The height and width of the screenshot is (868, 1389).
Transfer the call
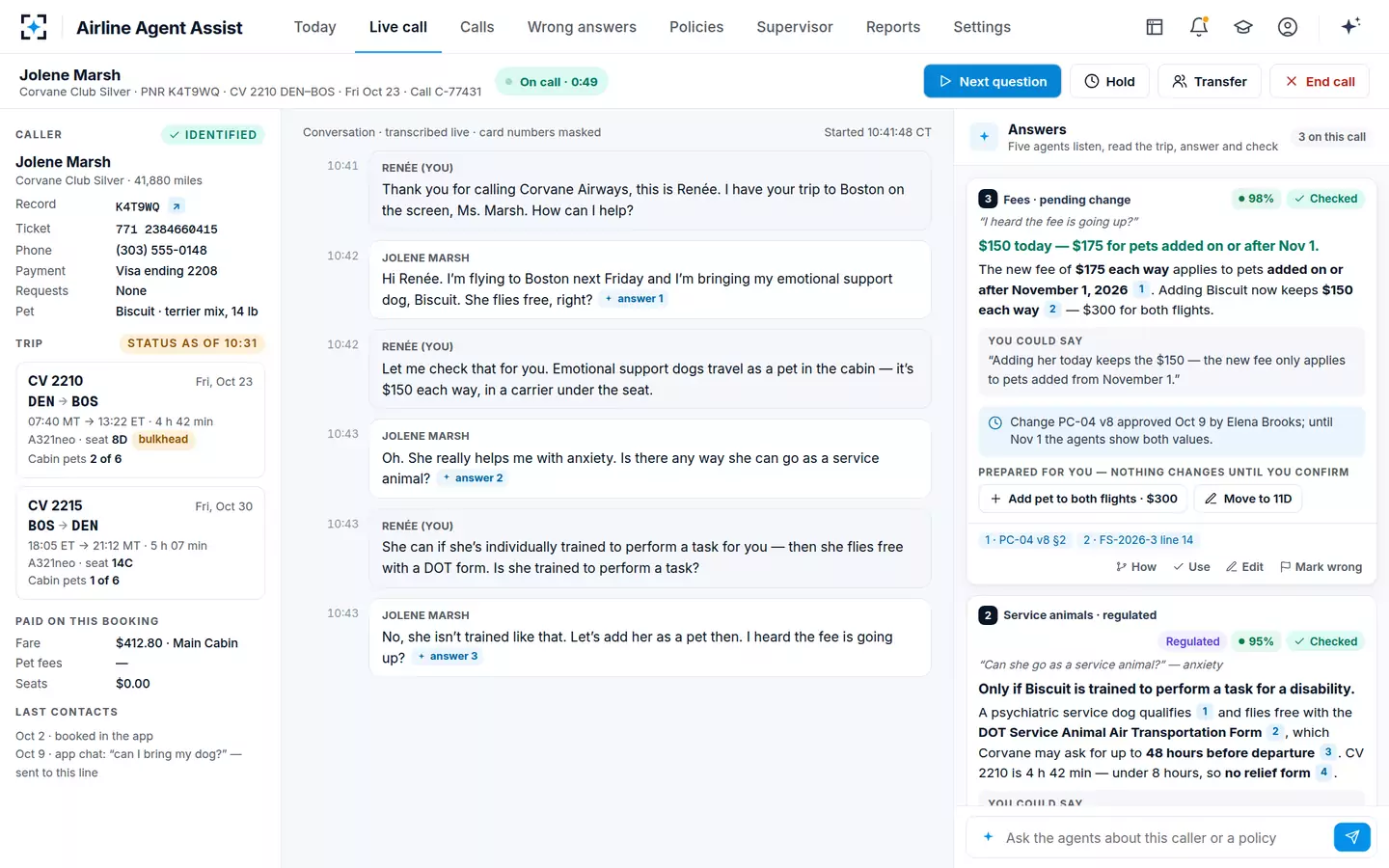pos(1210,81)
